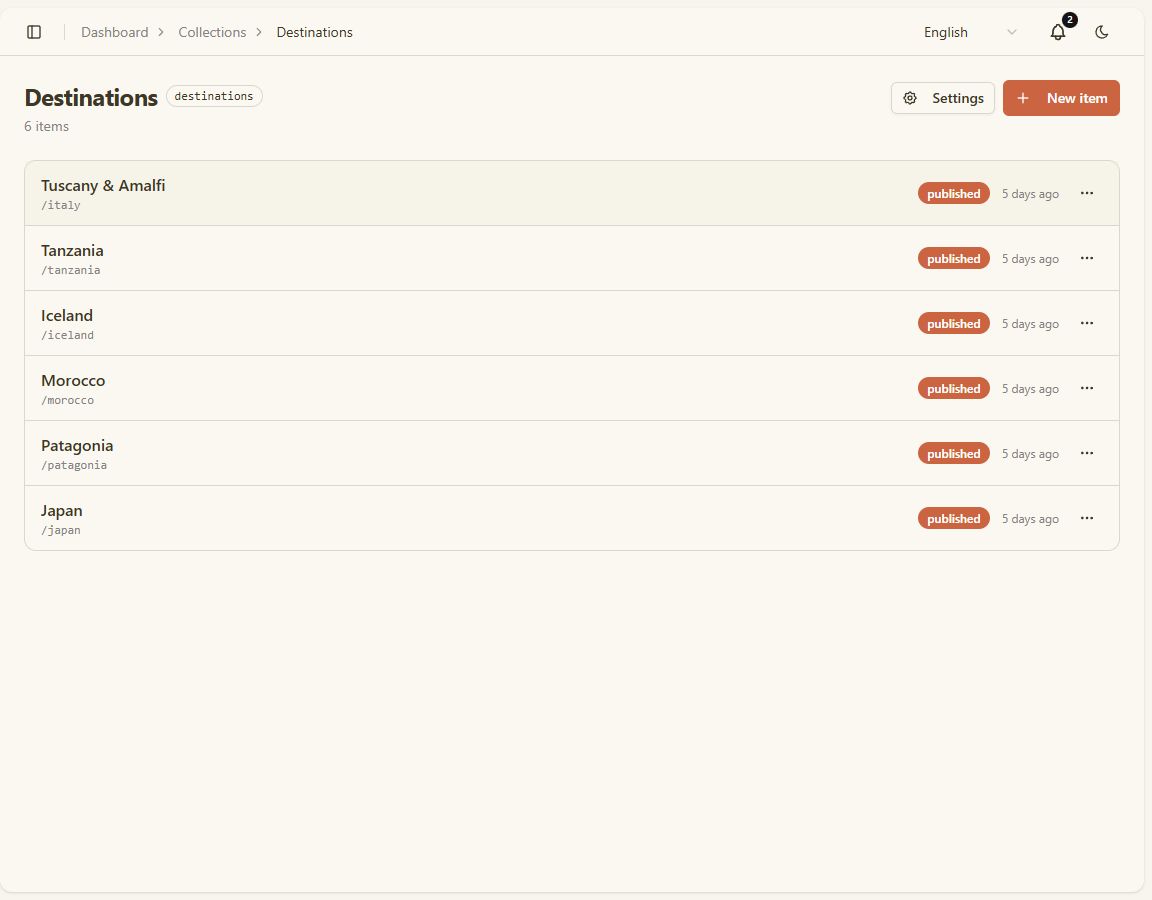The image size is (1152, 900).
Task: Open more options for Tanzania
Action: pos(1087,258)
